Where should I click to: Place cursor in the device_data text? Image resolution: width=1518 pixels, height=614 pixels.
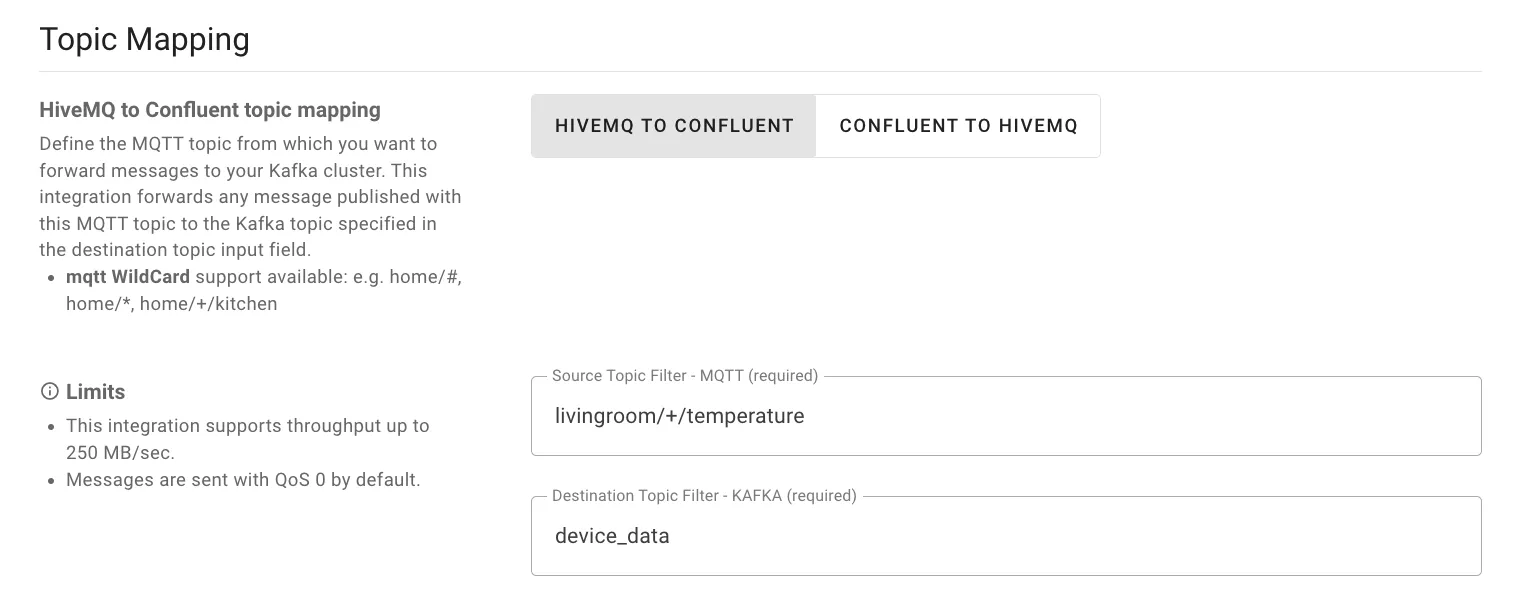click(612, 536)
